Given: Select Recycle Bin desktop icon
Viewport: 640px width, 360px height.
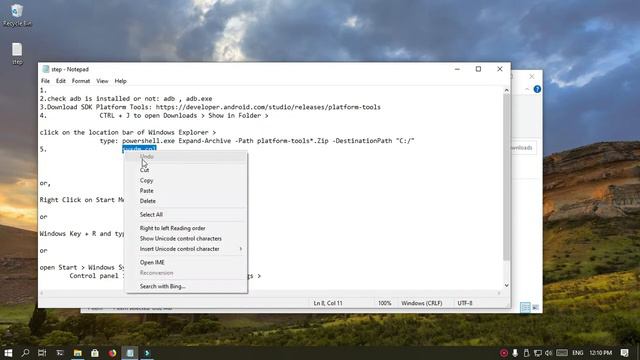Looking at the screenshot, I should (17, 16).
